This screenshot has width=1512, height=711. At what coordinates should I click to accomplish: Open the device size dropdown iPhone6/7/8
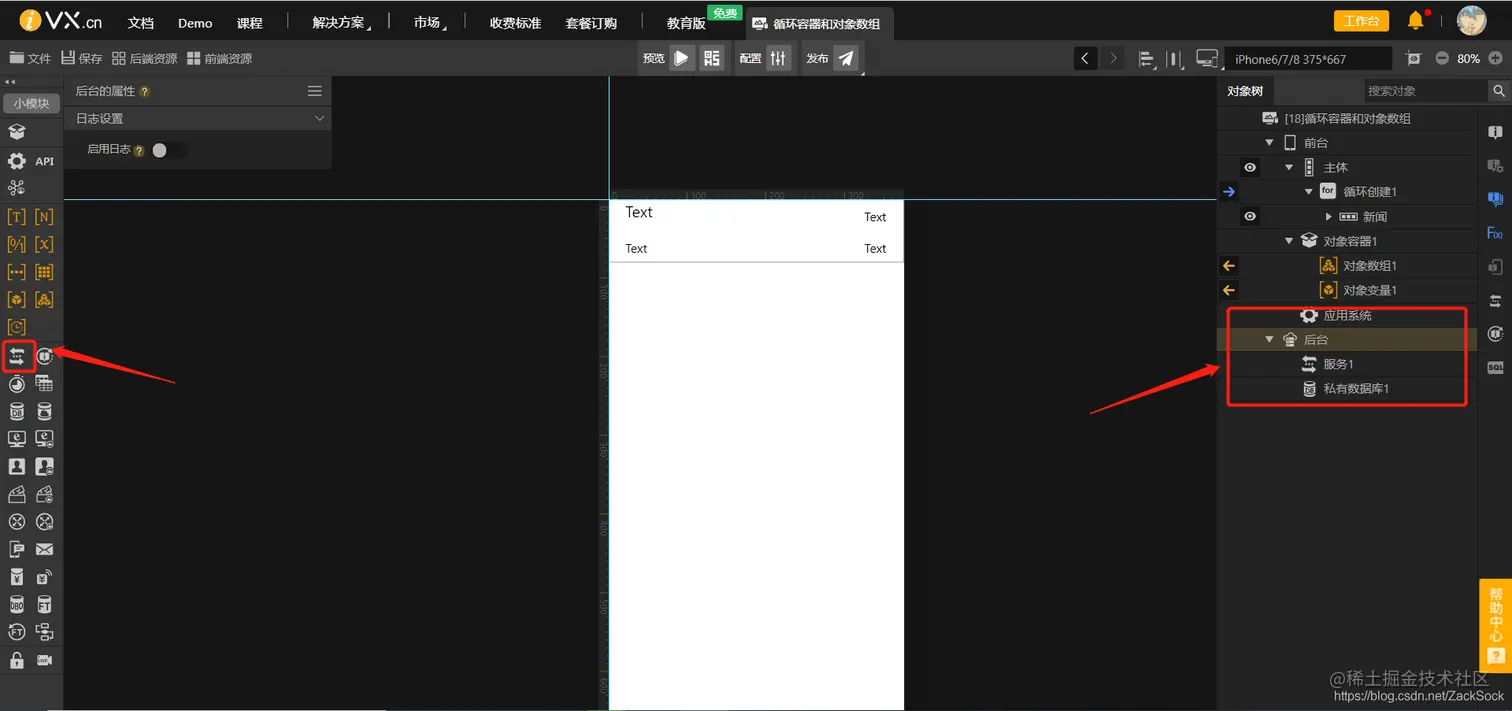tap(1308, 59)
